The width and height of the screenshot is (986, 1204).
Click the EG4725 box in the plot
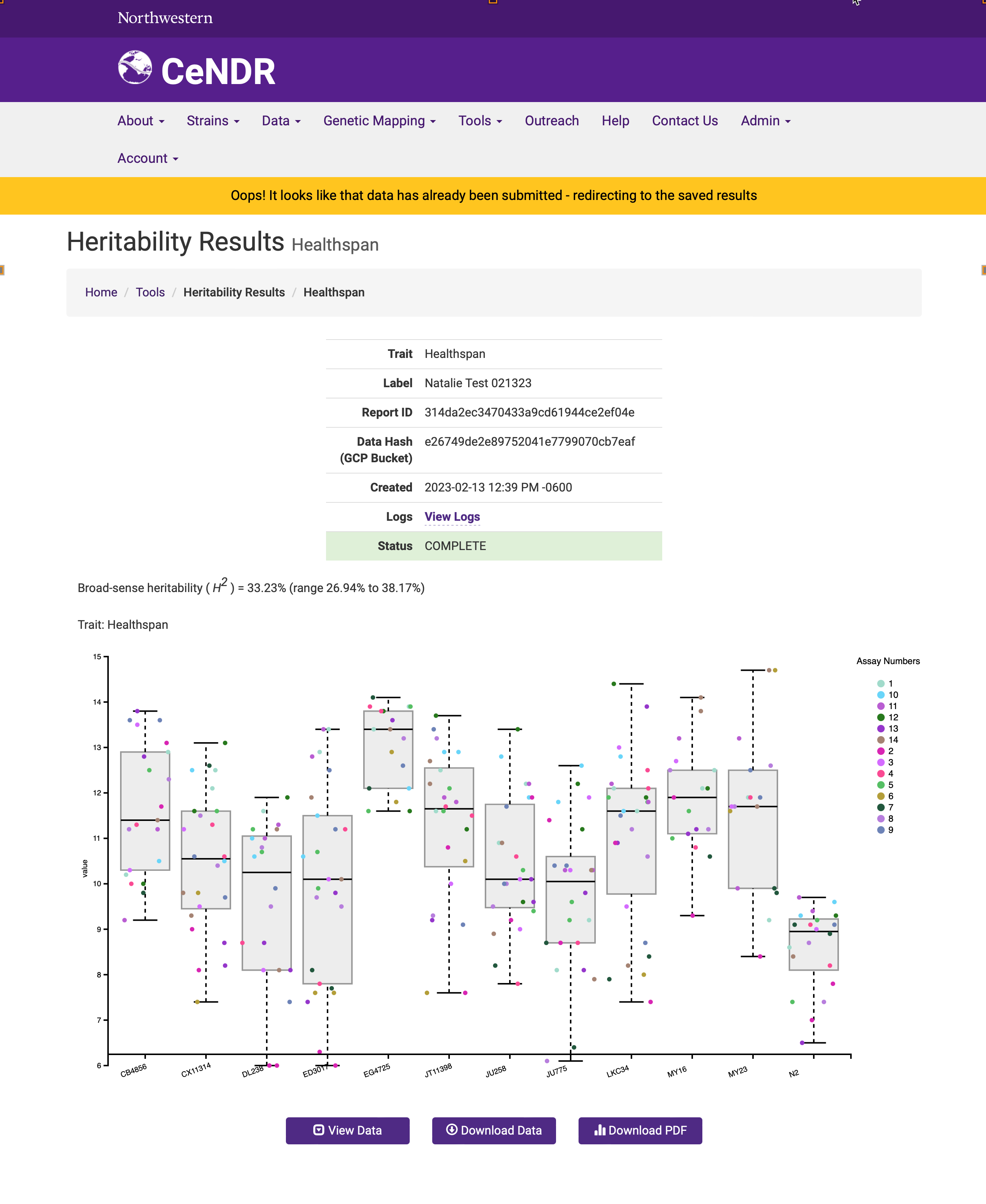[388, 749]
